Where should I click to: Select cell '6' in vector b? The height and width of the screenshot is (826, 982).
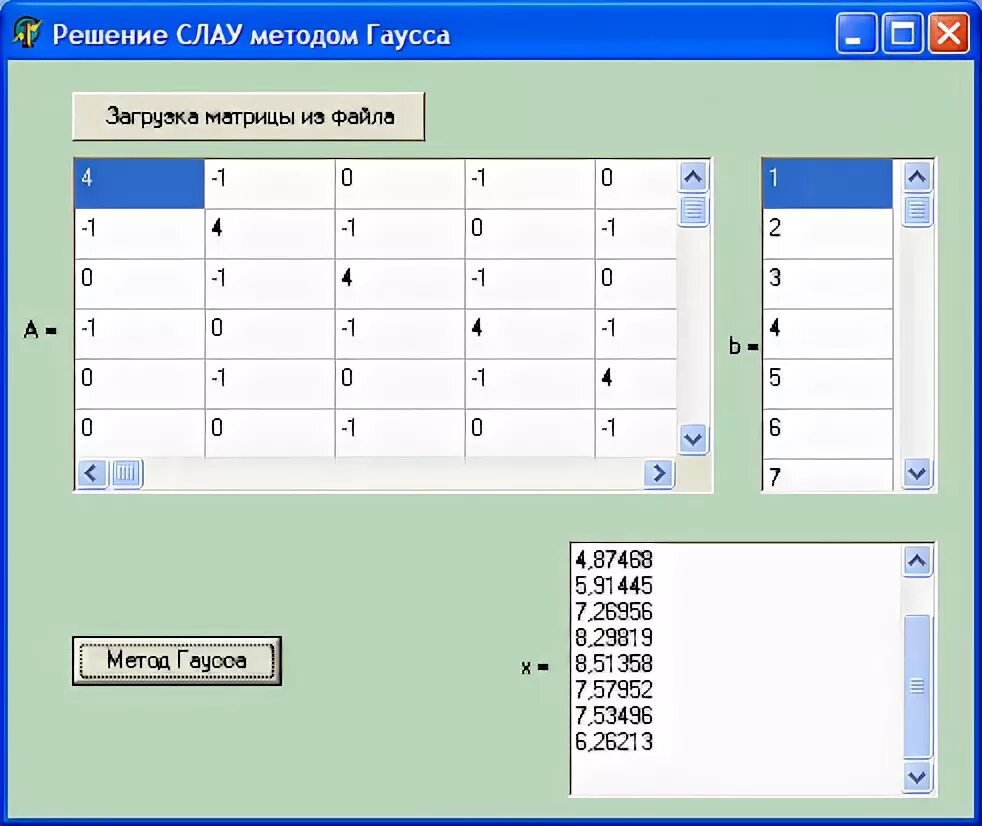click(827, 434)
